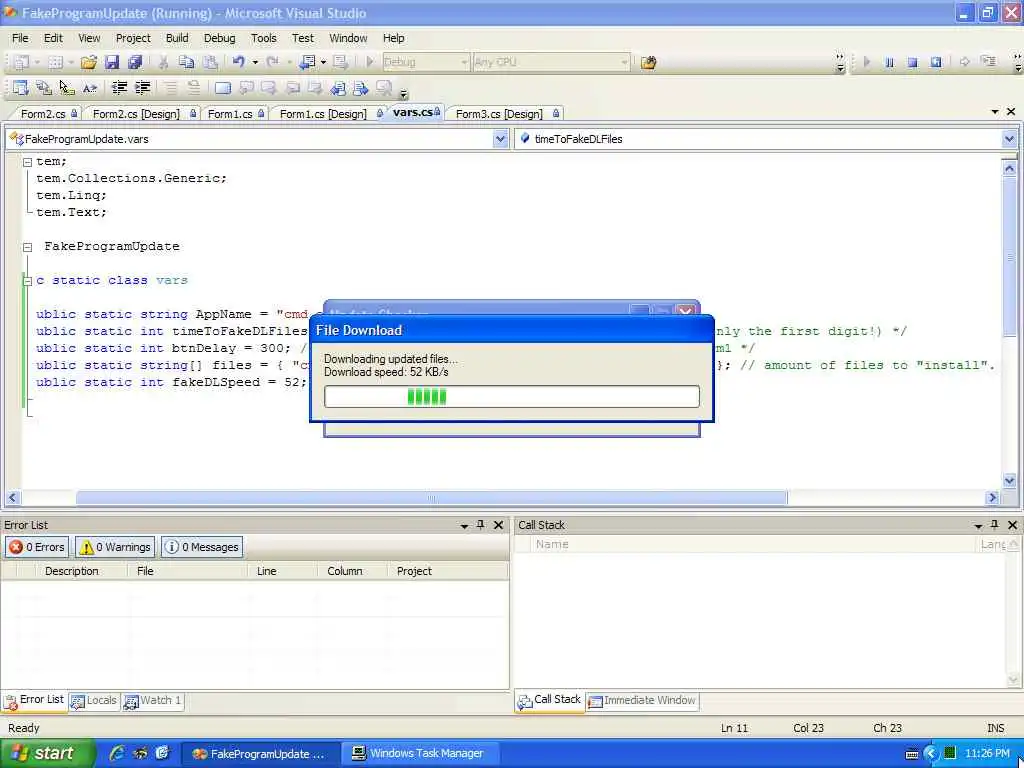Click the Undo arrow icon

239,62
